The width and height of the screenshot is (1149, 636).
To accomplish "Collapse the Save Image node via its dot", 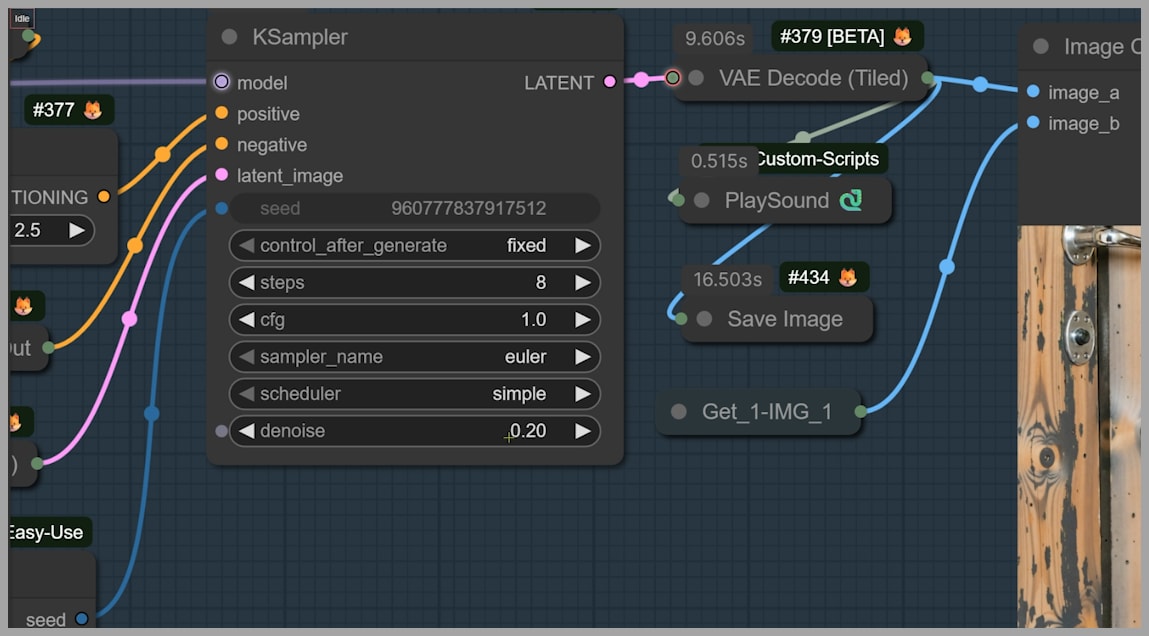I will point(704,319).
